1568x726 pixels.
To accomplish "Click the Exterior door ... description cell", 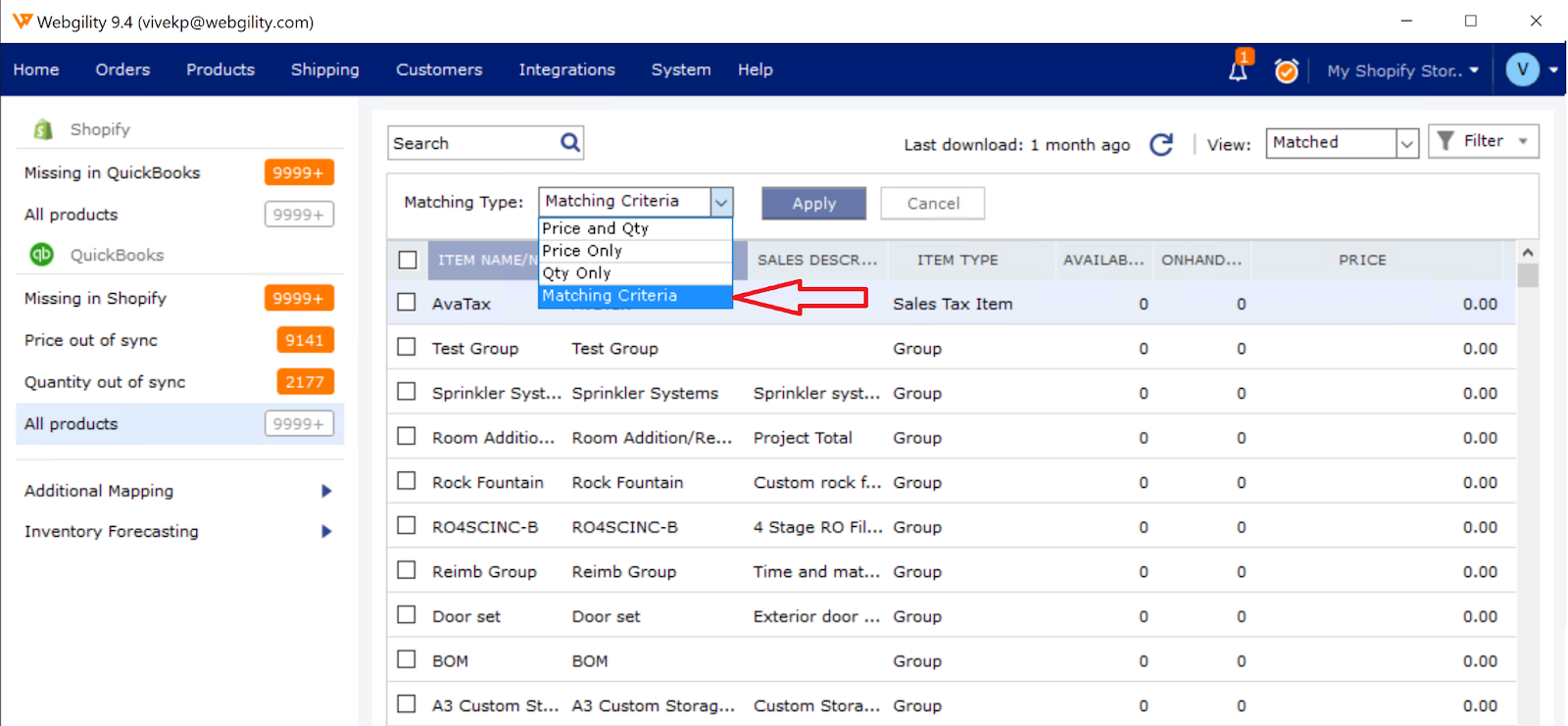I will 816,616.
